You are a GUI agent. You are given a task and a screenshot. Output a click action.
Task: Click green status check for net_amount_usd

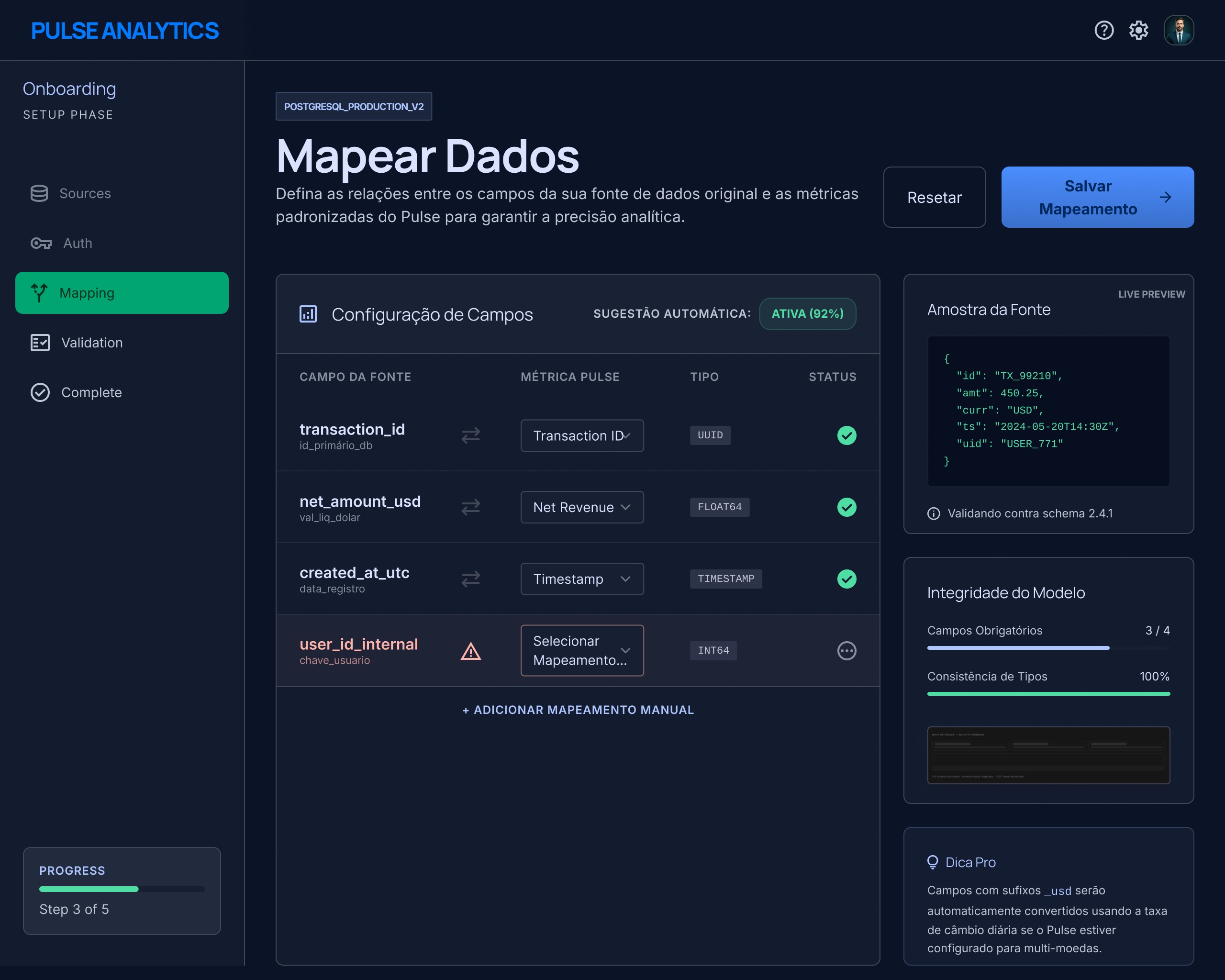(846, 507)
